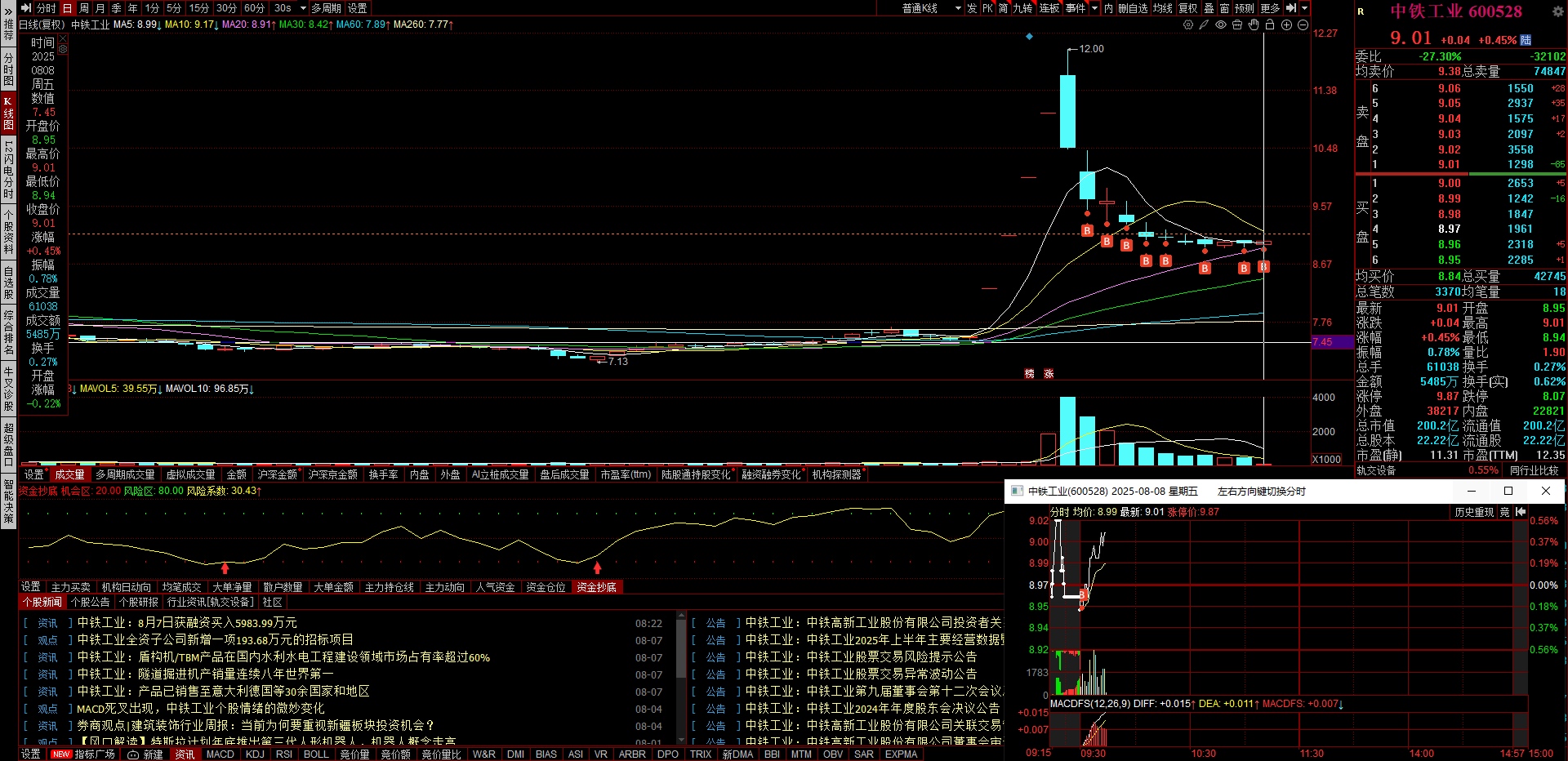Image resolution: width=1568 pixels, height=761 pixels.
Task: Select the 金额 volume indicator tab
Action: 236,474
